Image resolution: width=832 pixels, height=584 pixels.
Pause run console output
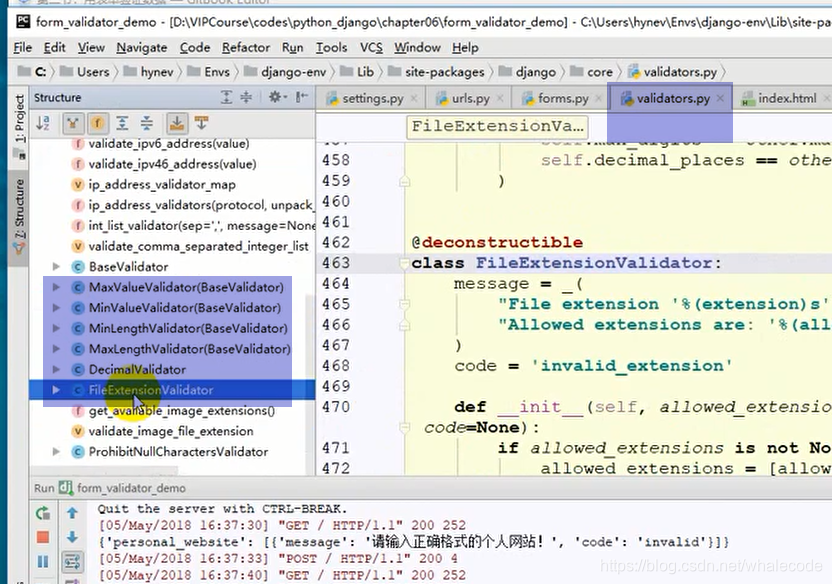43,561
